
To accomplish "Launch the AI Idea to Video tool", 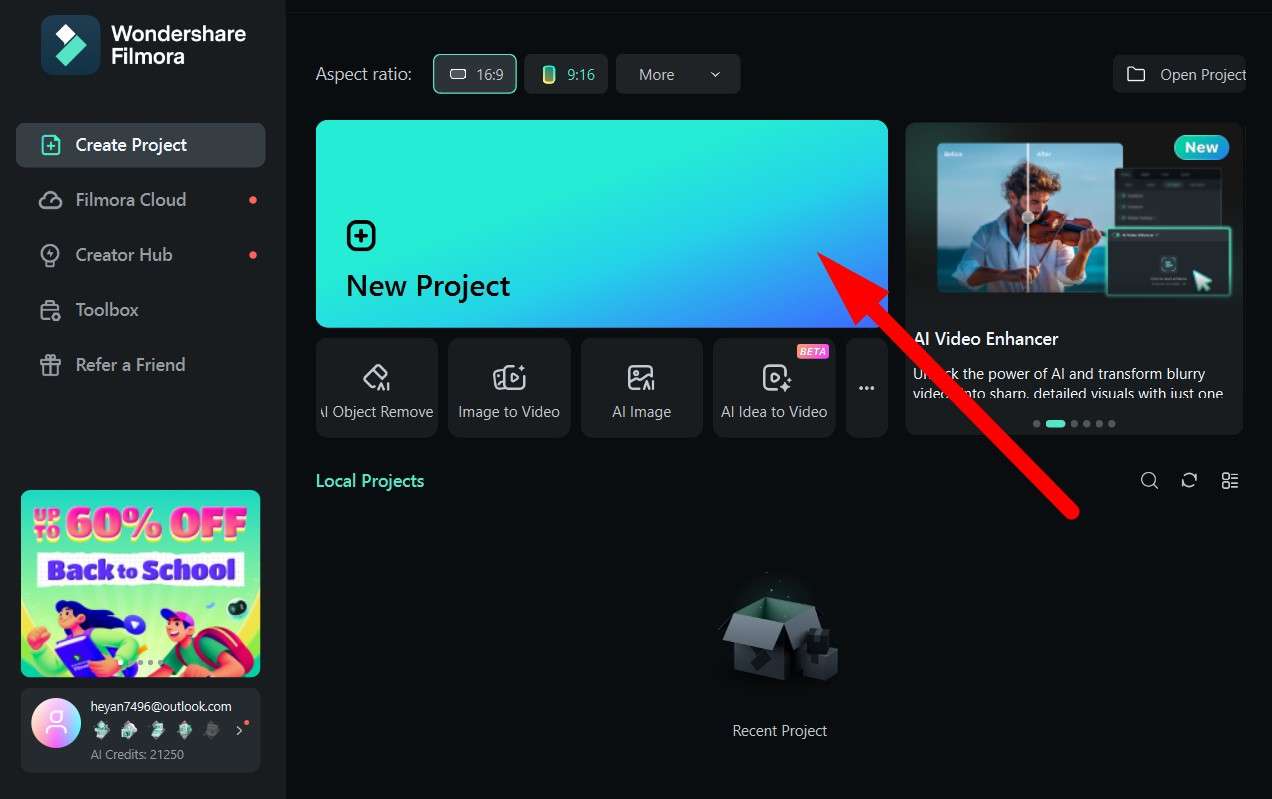I will 774,388.
